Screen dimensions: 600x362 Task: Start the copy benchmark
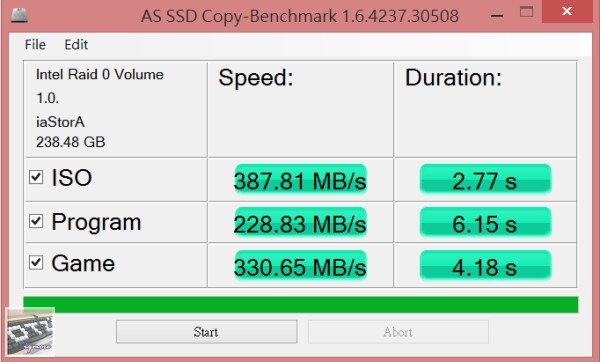click(207, 332)
